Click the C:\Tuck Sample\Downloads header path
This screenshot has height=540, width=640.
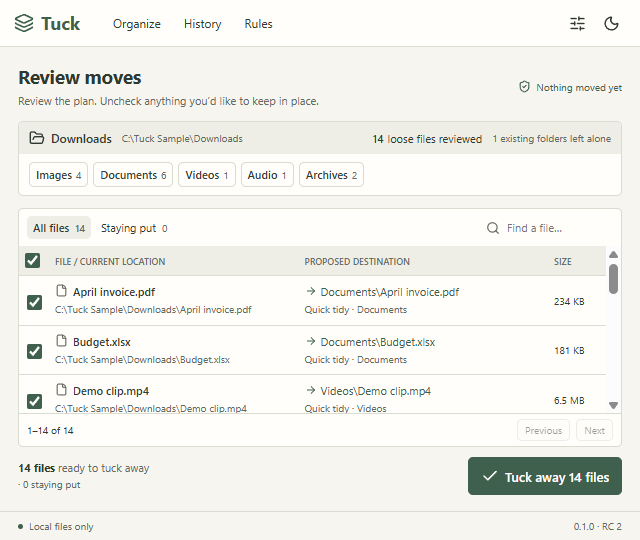[182, 139]
